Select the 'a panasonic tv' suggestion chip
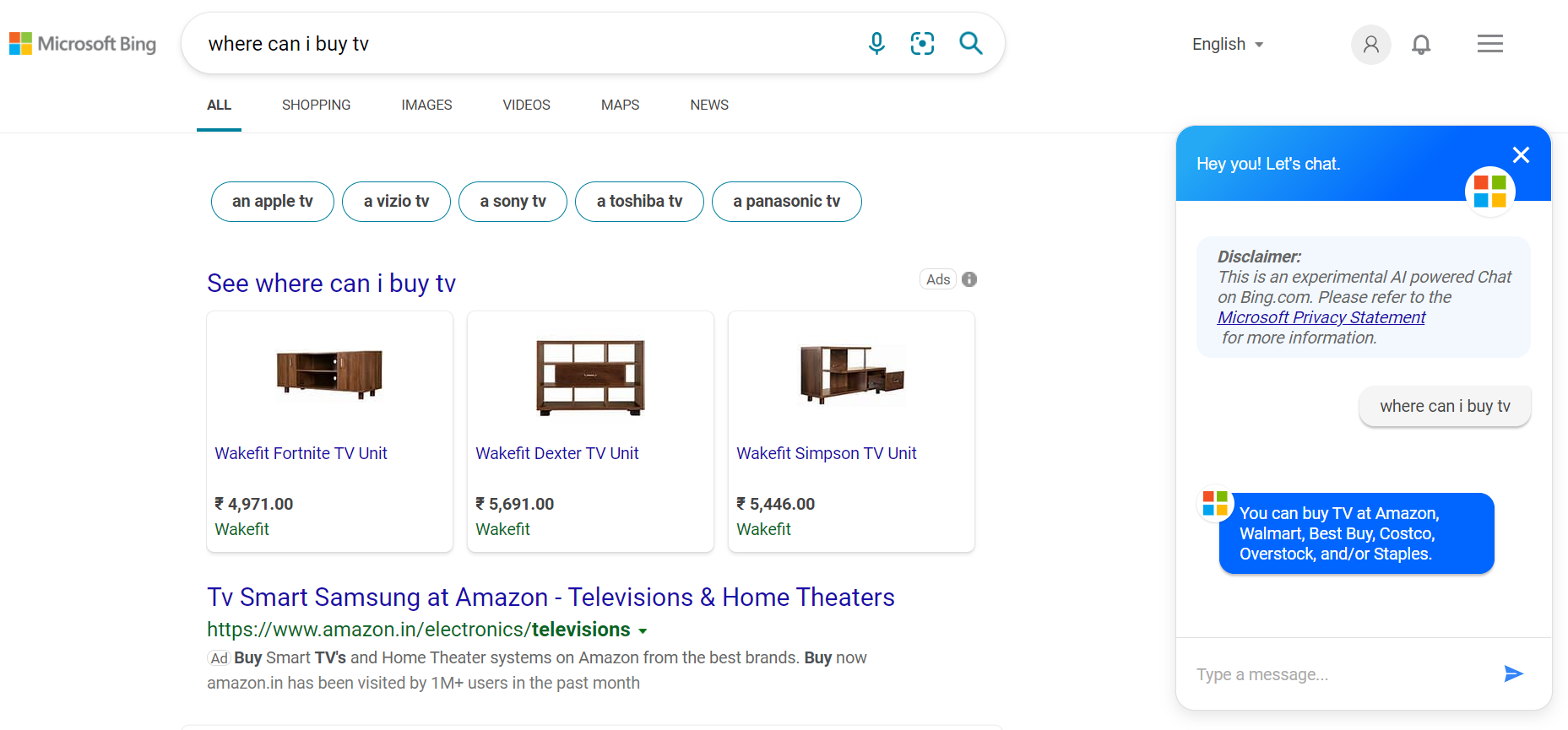1568x730 pixels. point(786,202)
